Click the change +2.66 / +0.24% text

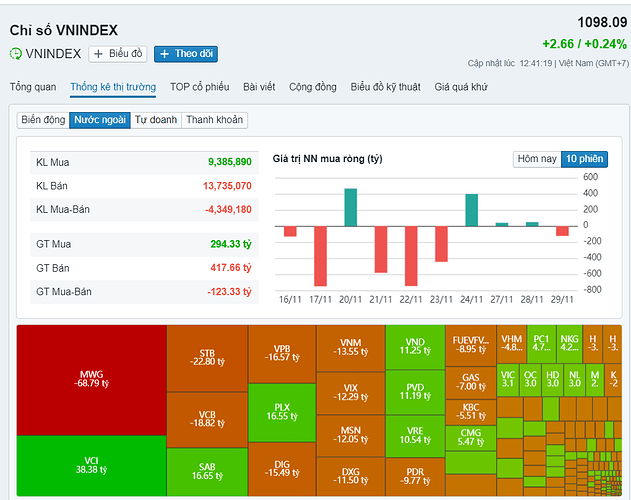click(584, 44)
